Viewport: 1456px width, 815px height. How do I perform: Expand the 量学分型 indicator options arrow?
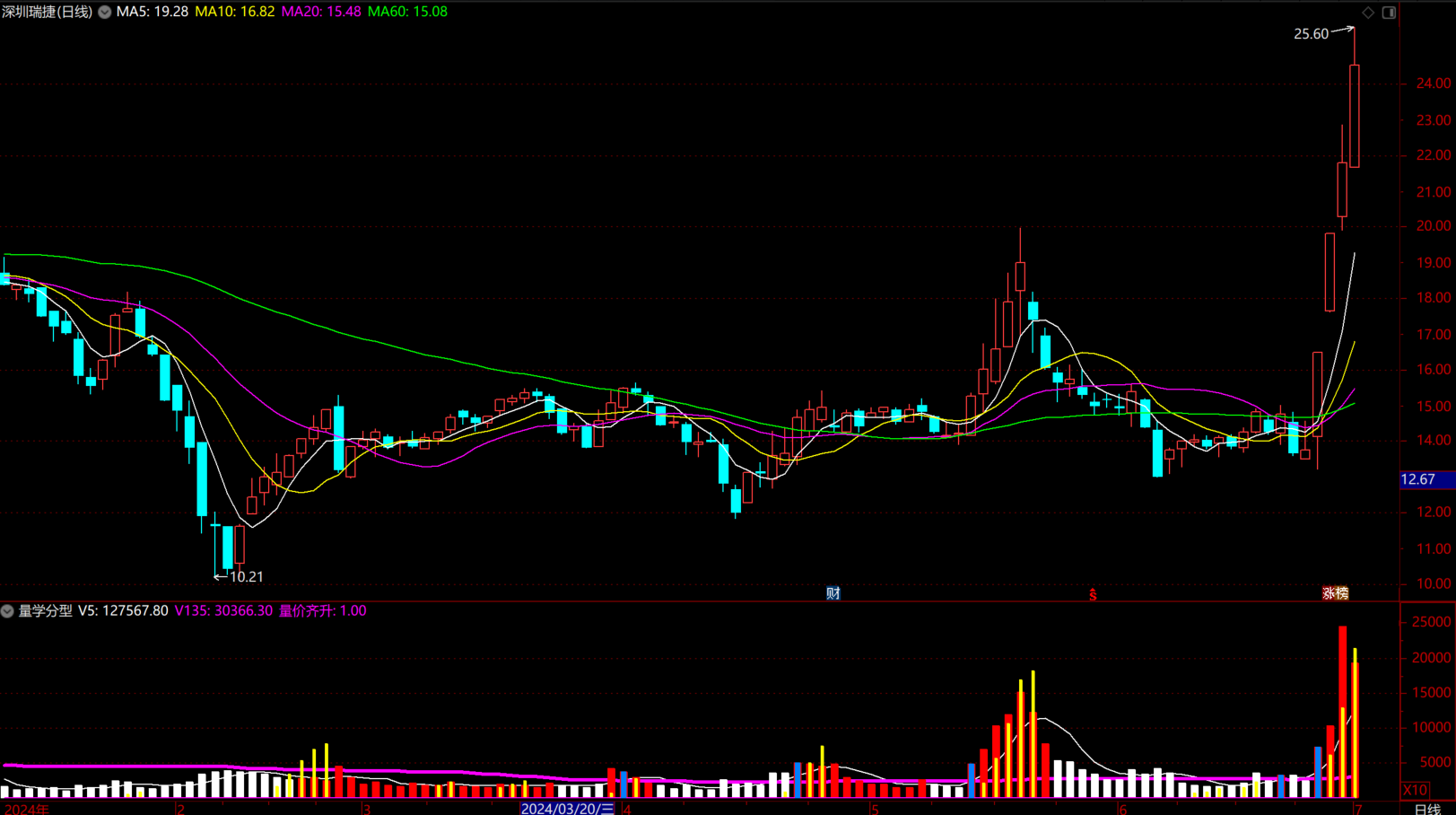coord(7,611)
